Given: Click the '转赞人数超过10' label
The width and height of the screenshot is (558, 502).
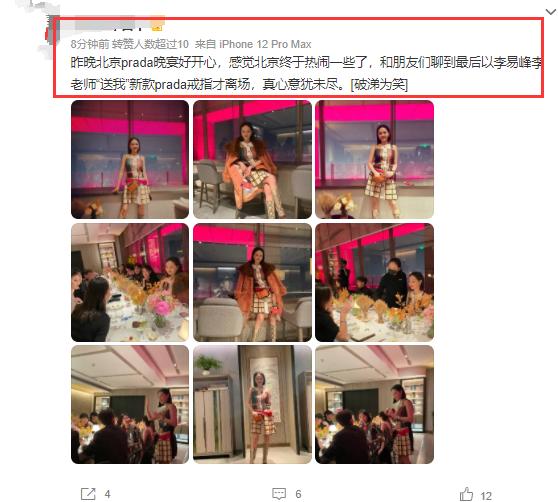Looking at the screenshot, I should 150,44.
